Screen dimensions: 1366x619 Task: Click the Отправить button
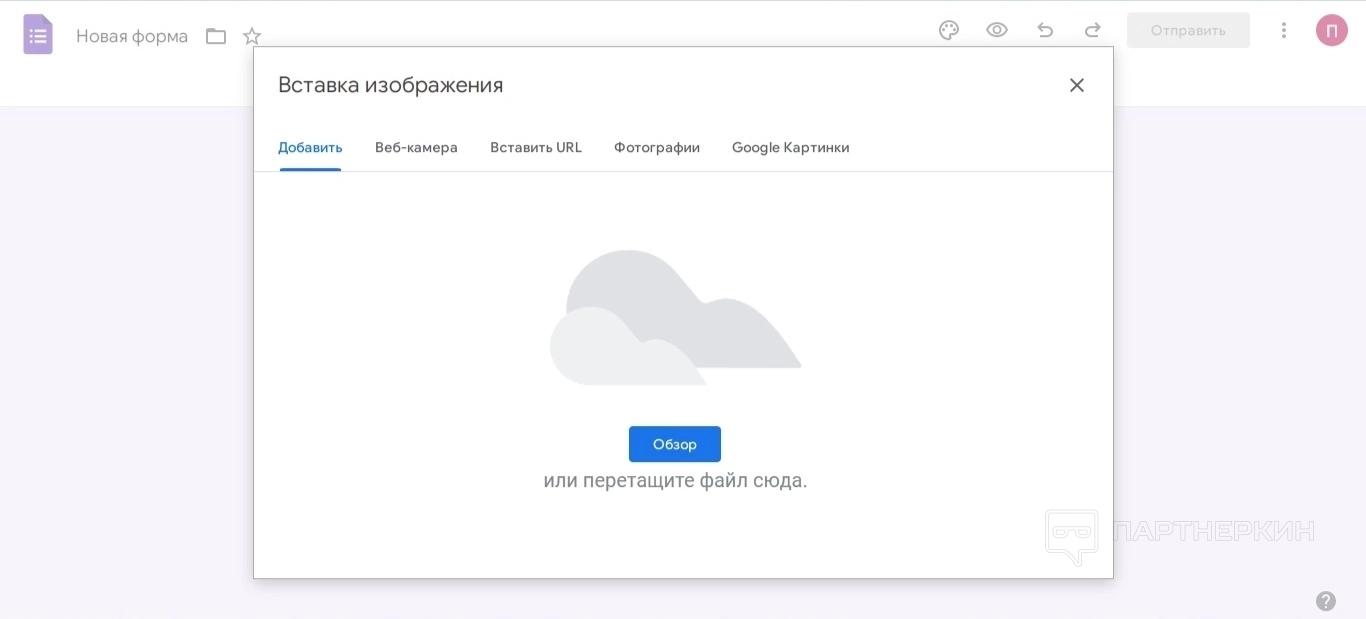(1188, 30)
